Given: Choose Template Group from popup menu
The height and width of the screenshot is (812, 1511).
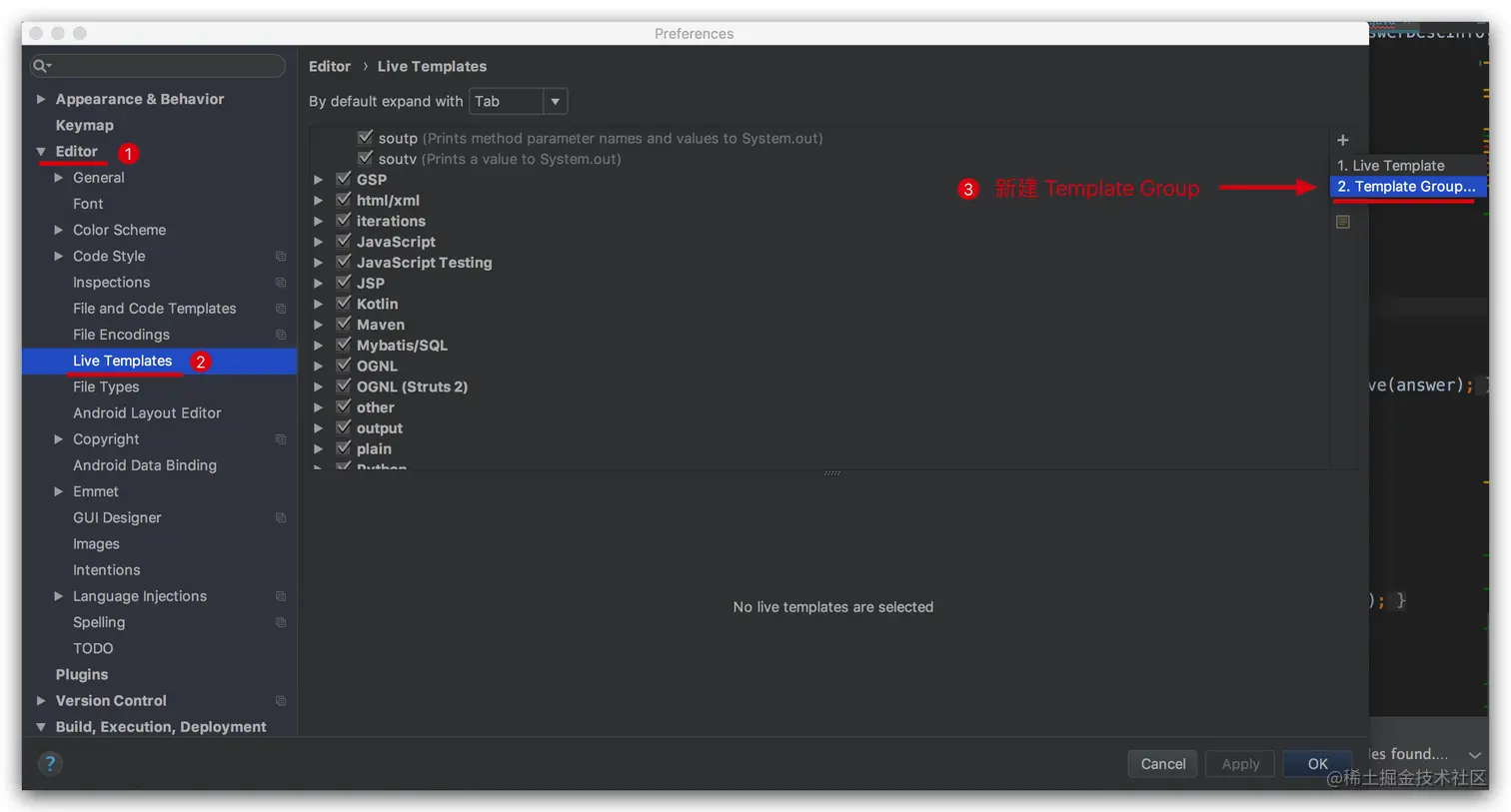Looking at the screenshot, I should click(x=1408, y=187).
